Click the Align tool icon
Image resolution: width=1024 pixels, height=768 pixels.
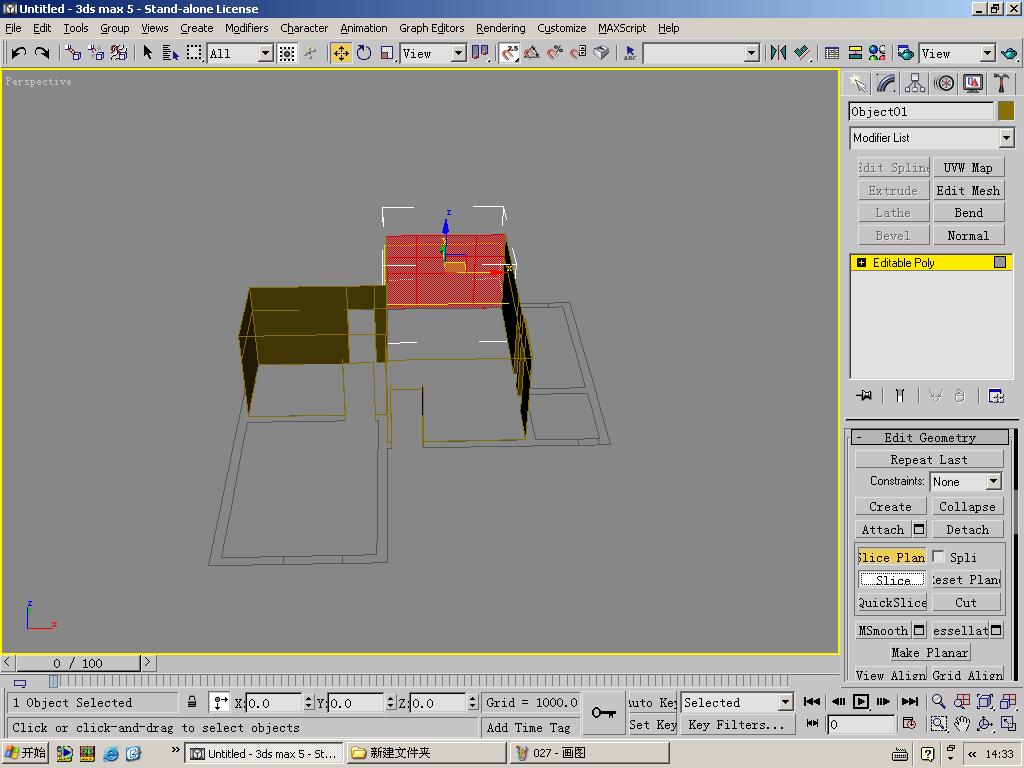tap(802, 53)
